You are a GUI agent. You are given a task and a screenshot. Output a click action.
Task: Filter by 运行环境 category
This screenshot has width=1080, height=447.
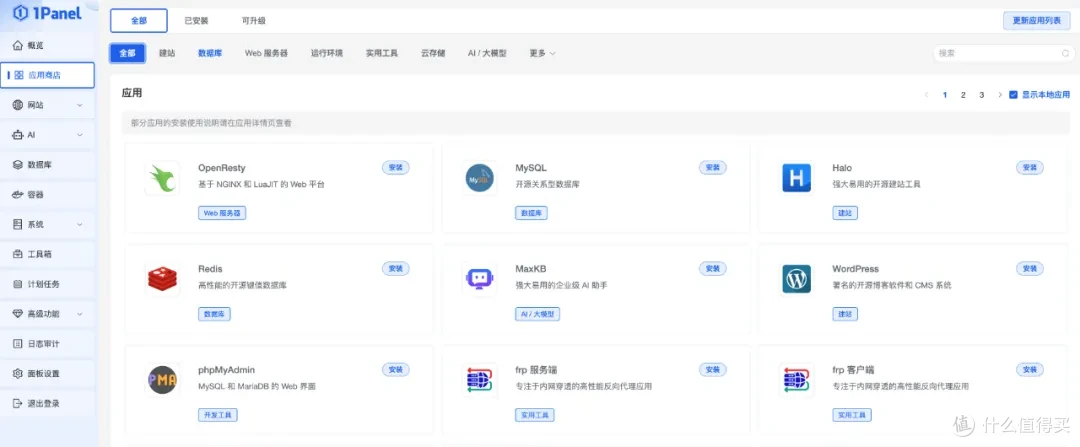[326, 53]
